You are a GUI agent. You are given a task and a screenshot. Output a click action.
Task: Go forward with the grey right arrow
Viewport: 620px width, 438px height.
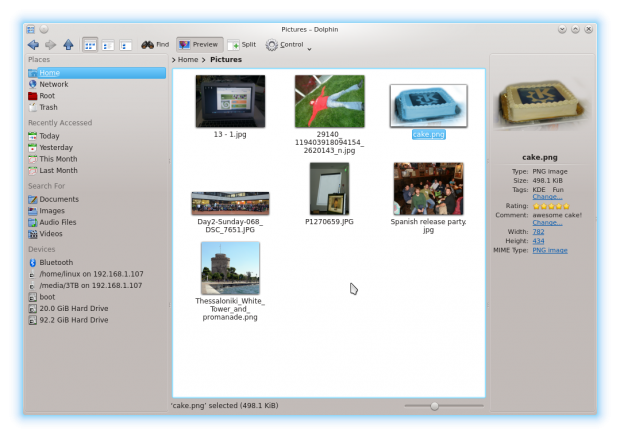(50, 45)
